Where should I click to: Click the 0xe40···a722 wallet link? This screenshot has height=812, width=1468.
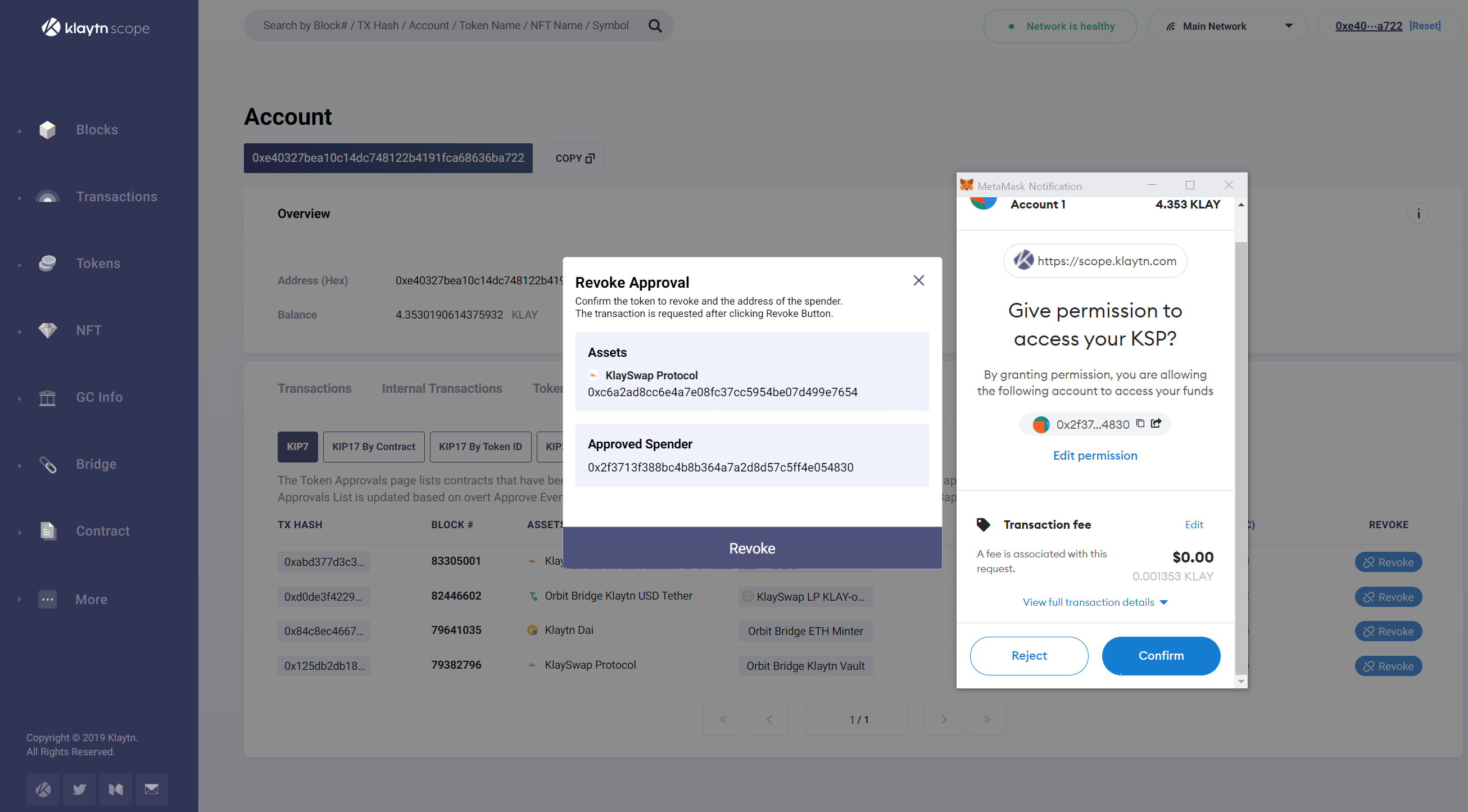[x=1369, y=26]
